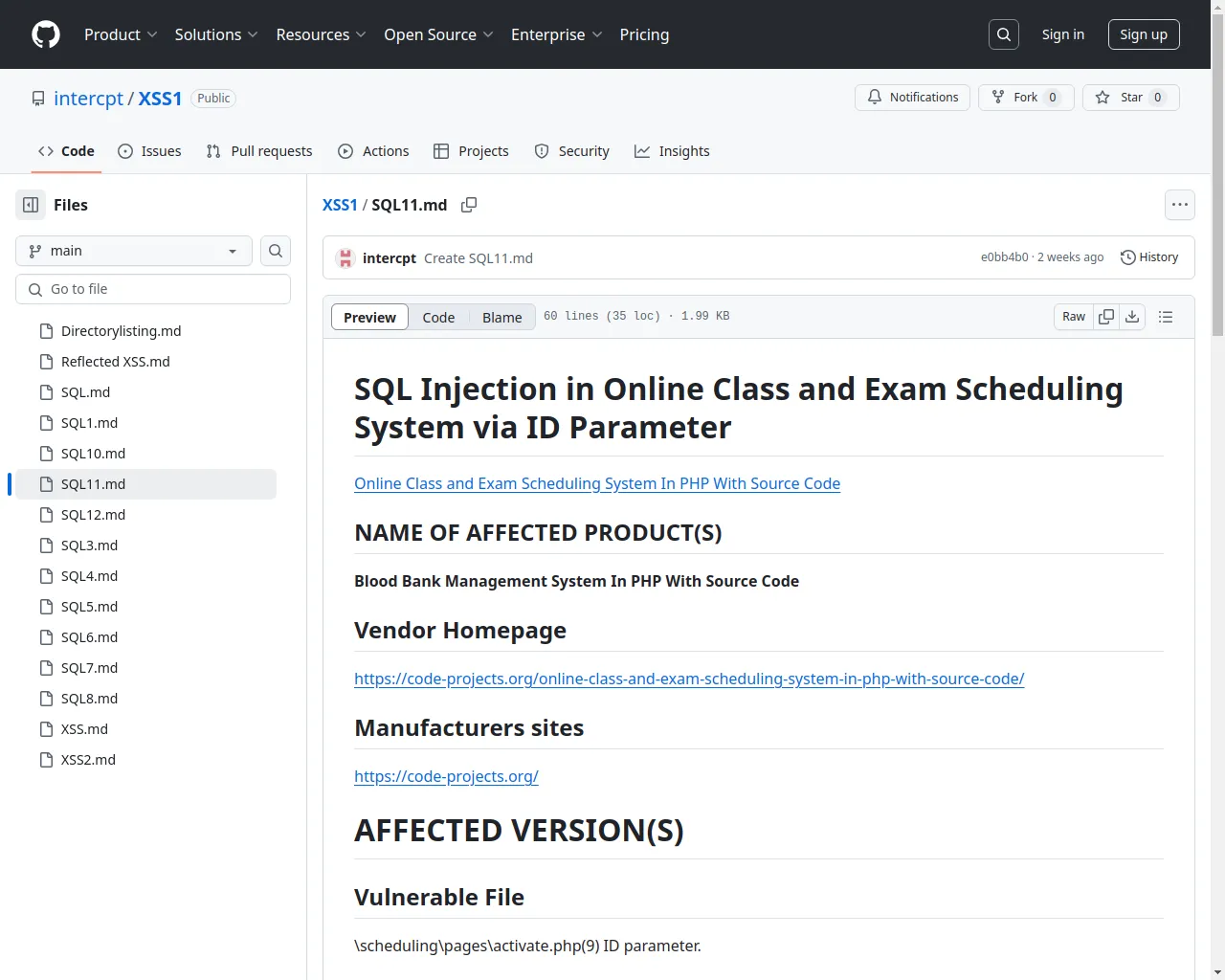This screenshot has height=980, width=1225.
Task: Open Reflected XSS.md in file tree
Action: (145, 362)
